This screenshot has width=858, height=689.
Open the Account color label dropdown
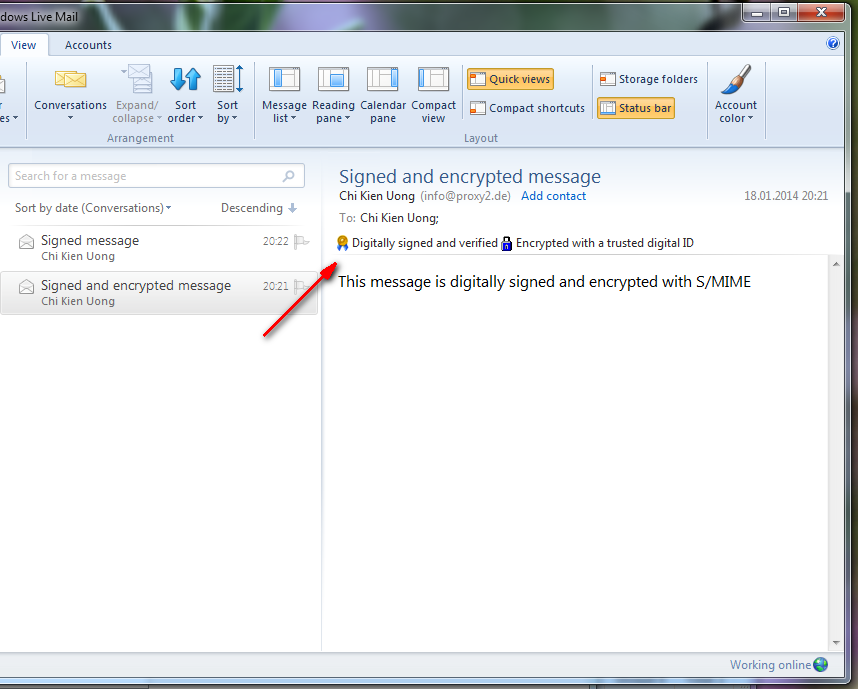(x=736, y=112)
